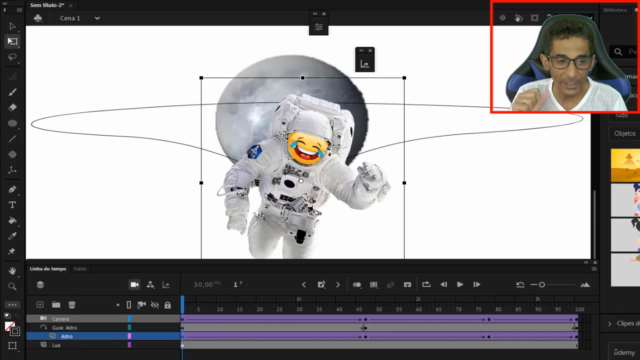Image resolution: width=640 pixels, height=360 pixels.
Task: Select the Paint Bucket tool
Action: pyautogui.click(x=12, y=220)
